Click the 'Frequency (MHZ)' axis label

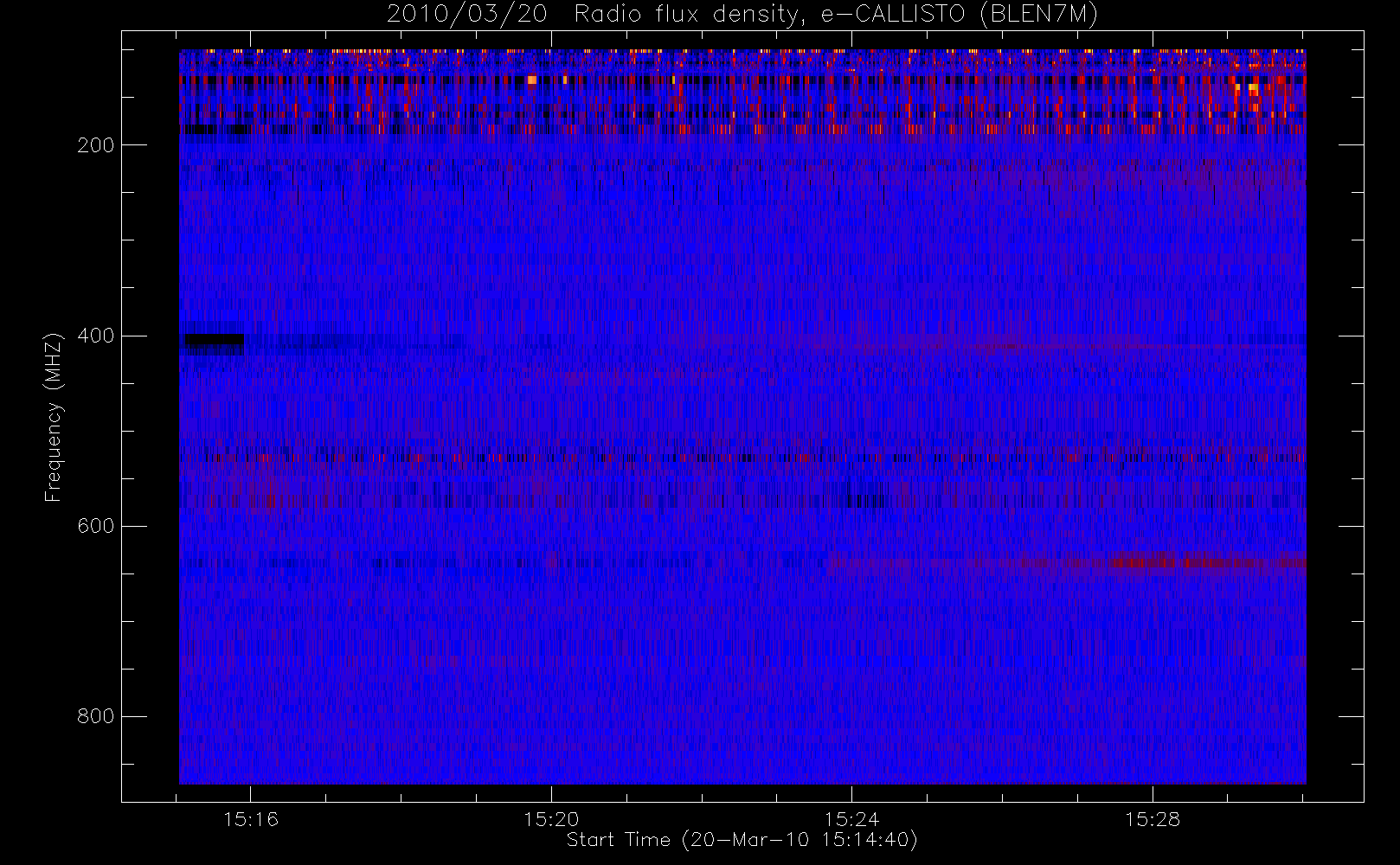click(x=54, y=417)
